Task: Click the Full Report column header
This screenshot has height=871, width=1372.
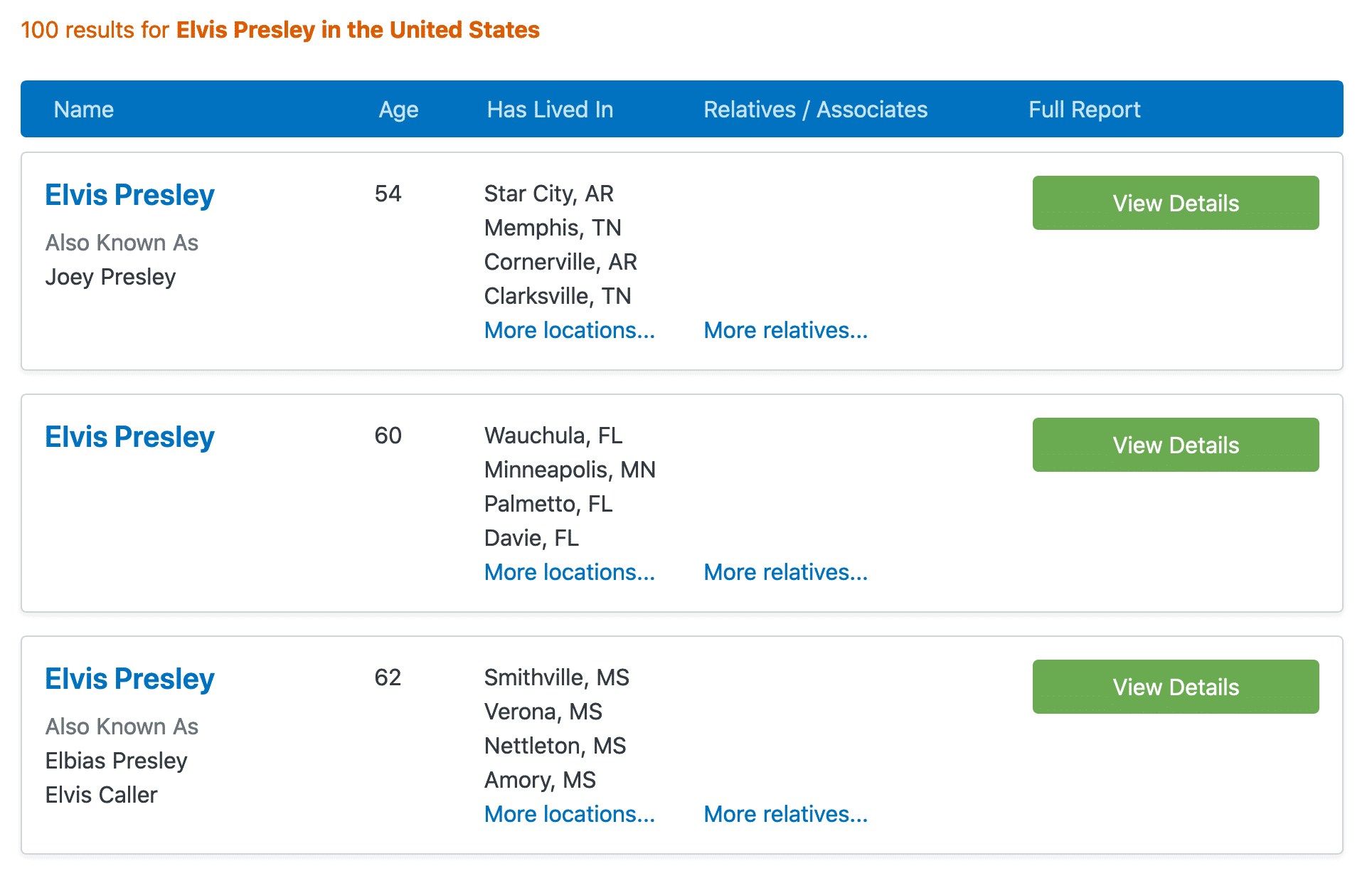Action: pyautogui.click(x=1084, y=109)
